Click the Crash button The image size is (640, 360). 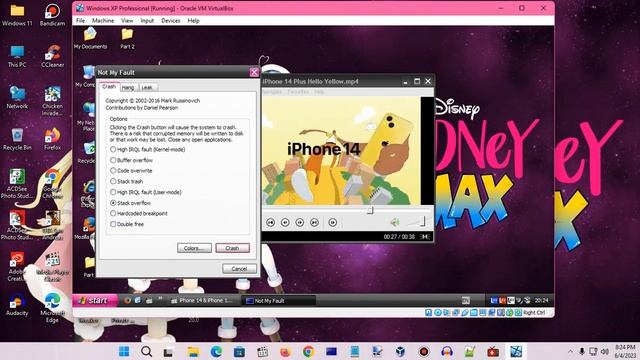click(x=232, y=248)
